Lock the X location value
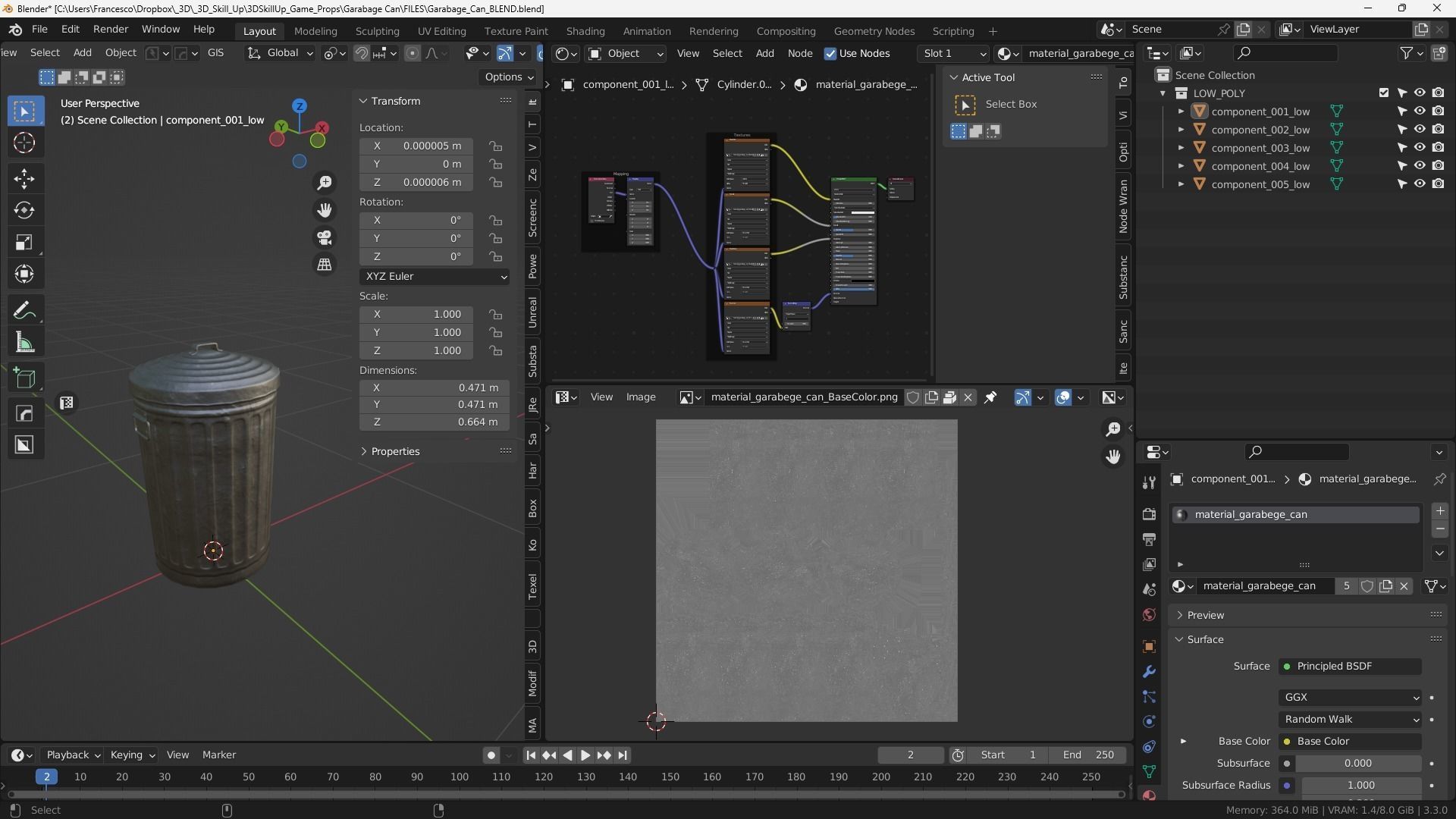Viewport: 1456px width, 819px height. click(x=495, y=146)
